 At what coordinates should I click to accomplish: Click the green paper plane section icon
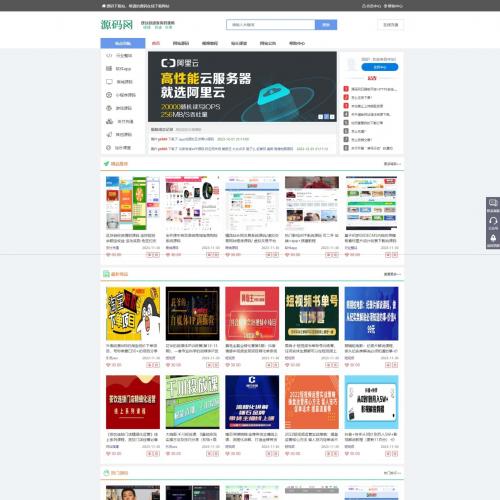click(106, 163)
